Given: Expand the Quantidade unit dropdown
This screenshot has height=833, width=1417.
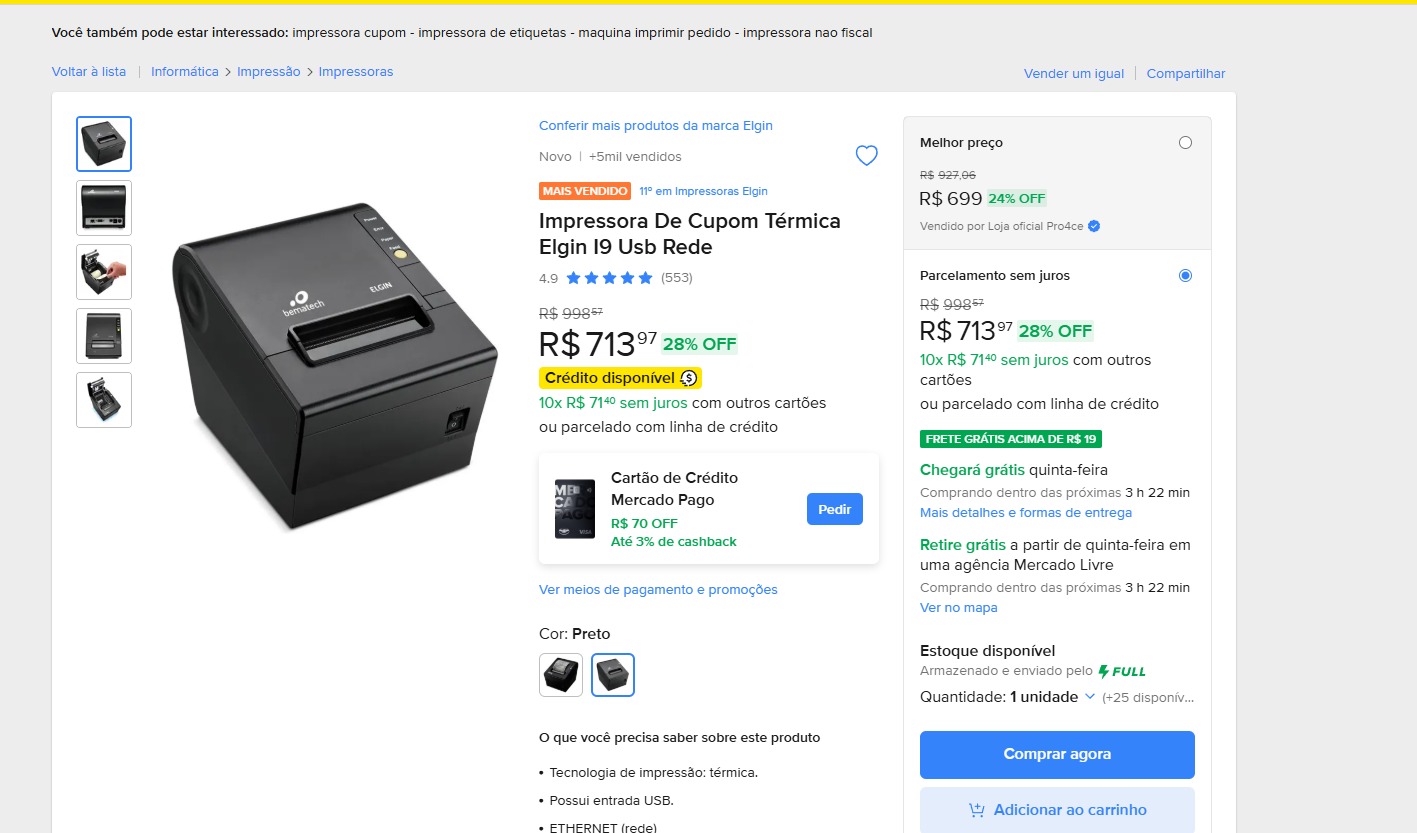Looking at the screenshot, I should [x=1090, y=697].
